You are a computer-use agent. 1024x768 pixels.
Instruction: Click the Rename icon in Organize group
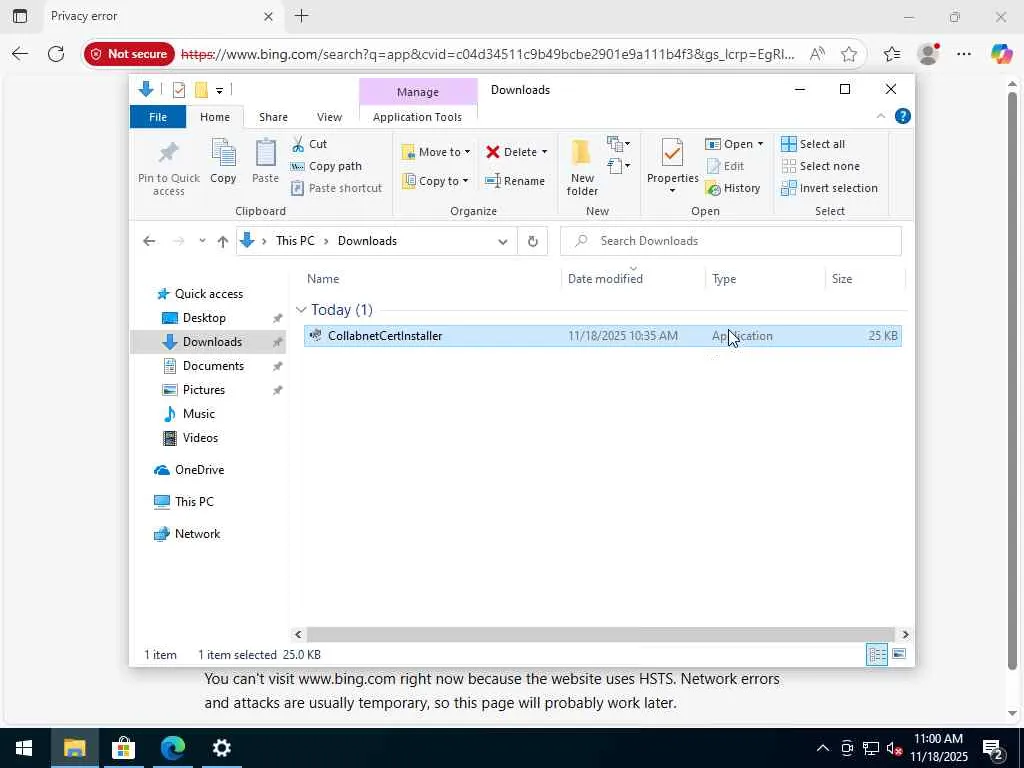(x=493, y=181)
